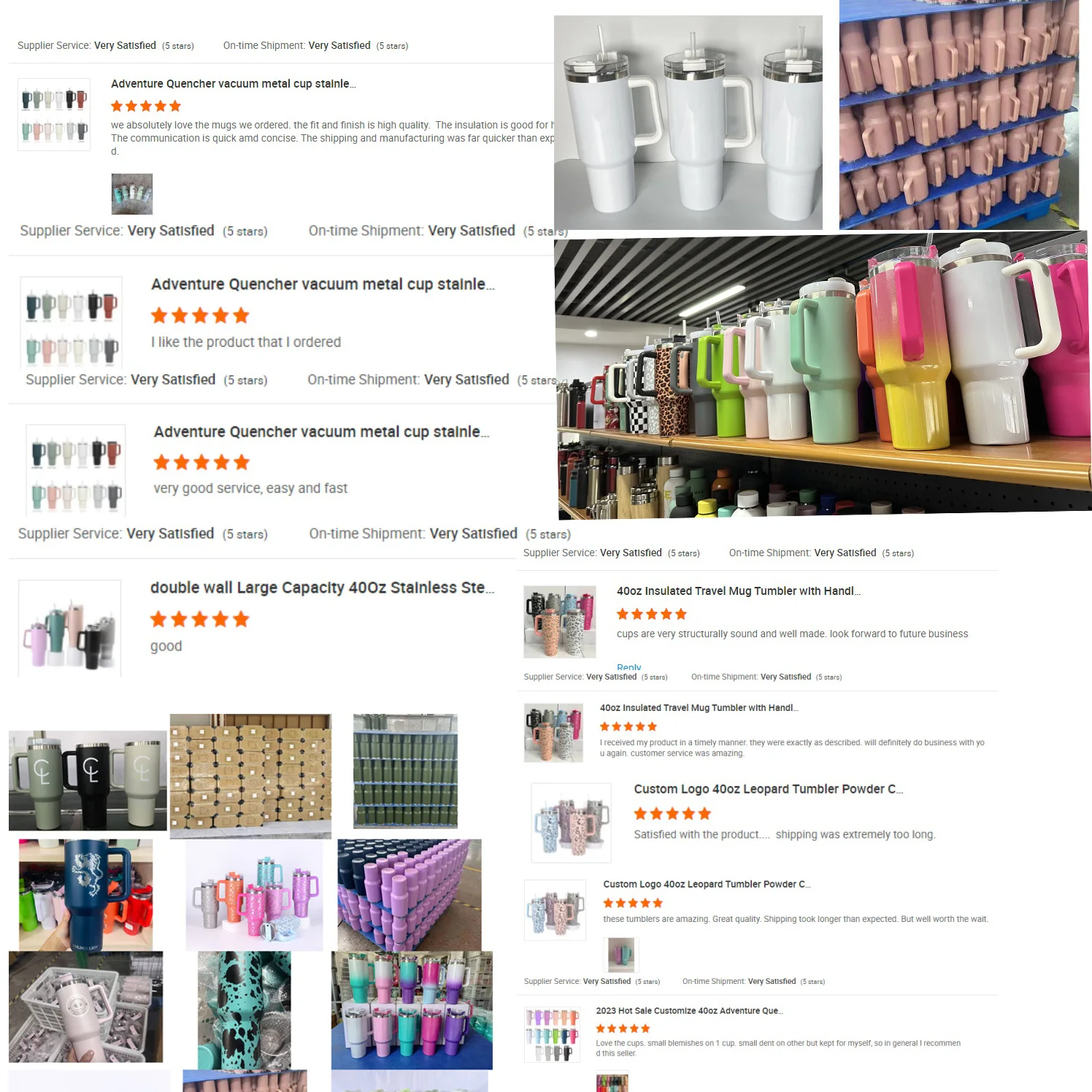This screenshot has width=1092, height=1092.
Task: Click star rating under "double wall Large Capacity" title
Action: [200, 620]
